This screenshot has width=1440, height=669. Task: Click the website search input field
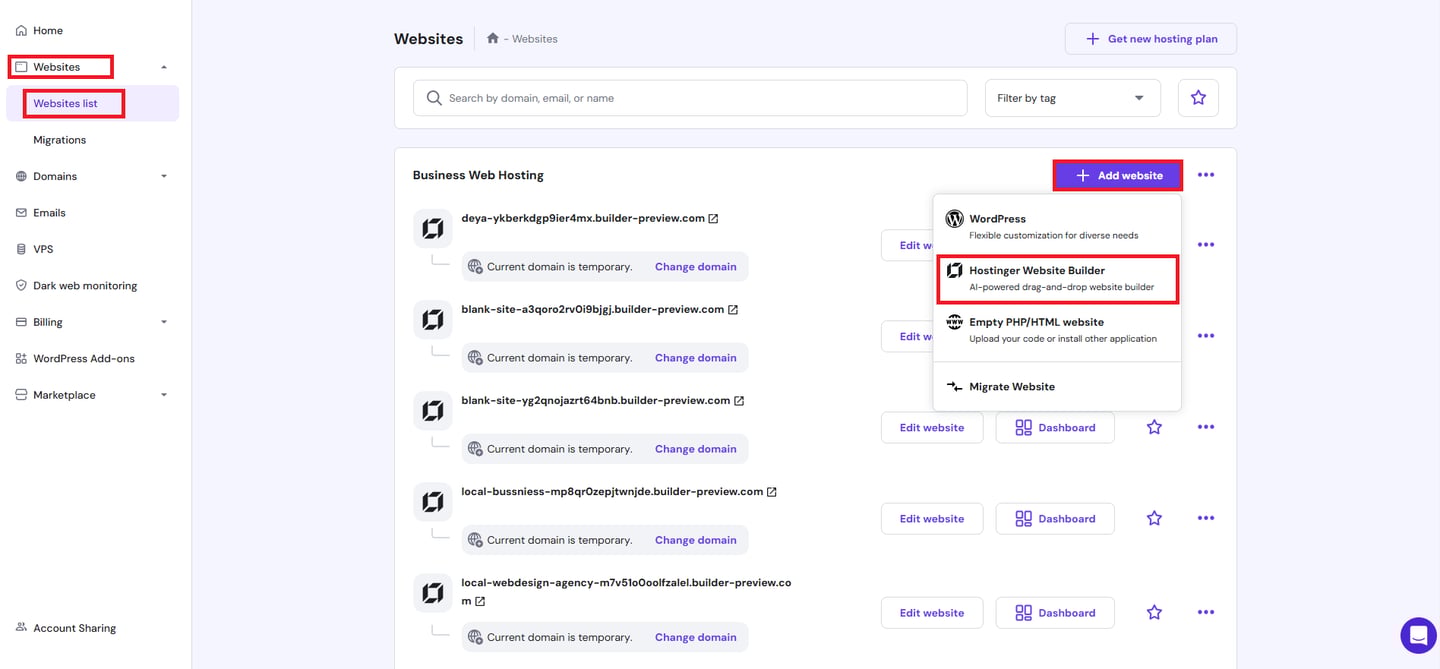[x=690, y=98]
